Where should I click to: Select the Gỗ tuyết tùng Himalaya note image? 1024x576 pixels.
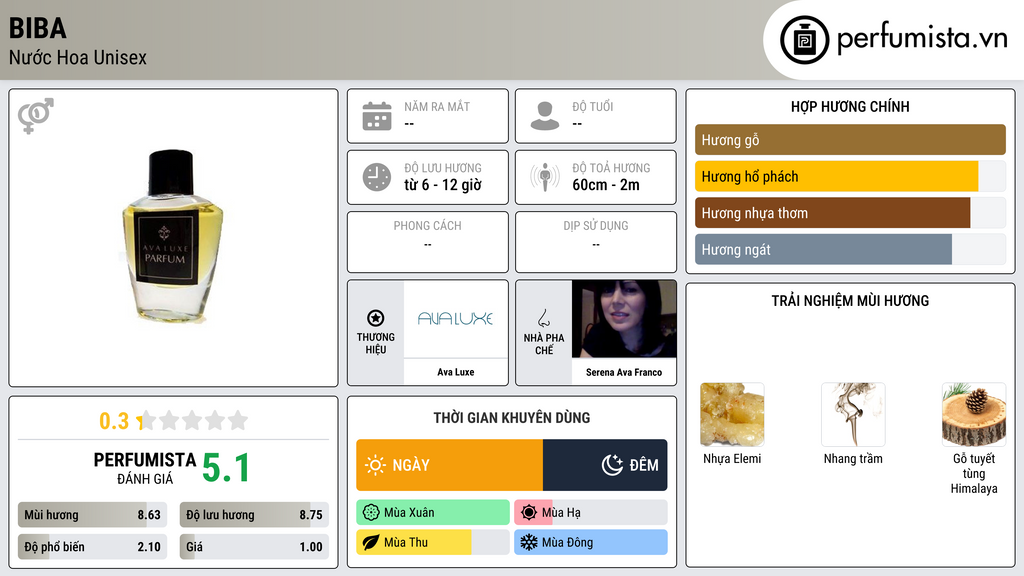[x=974, y=415]
